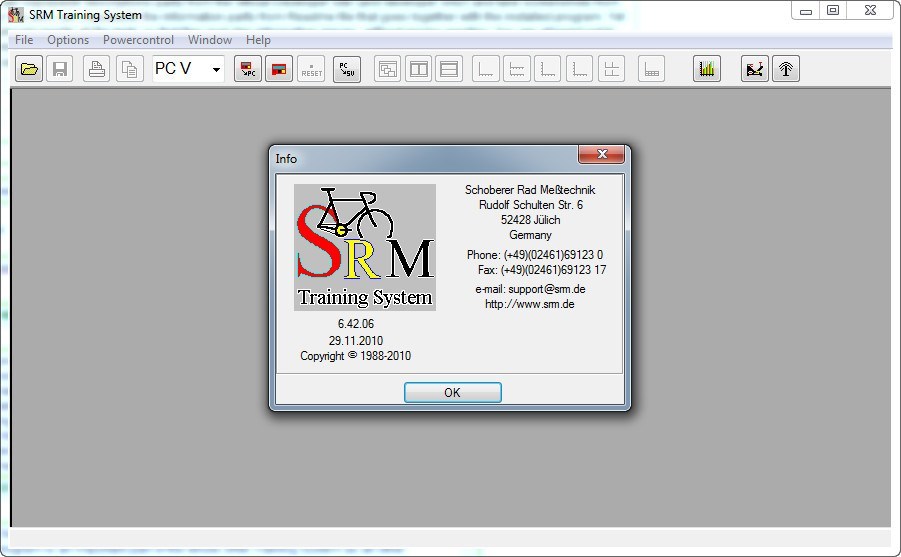Image resolution: width=901 pixels, height=557 pixels.
Task: Open the Help menu
Action: tap(258, 40)
